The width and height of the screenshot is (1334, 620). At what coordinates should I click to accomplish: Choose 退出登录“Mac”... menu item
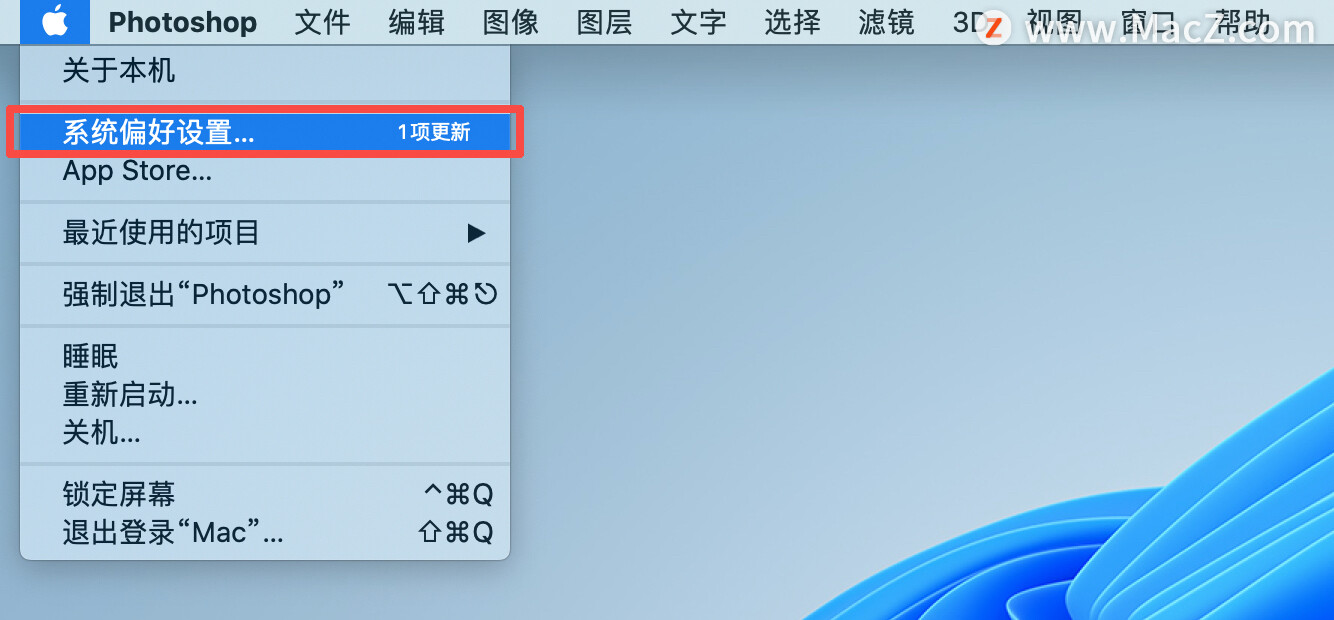click(x=265, y=532)
